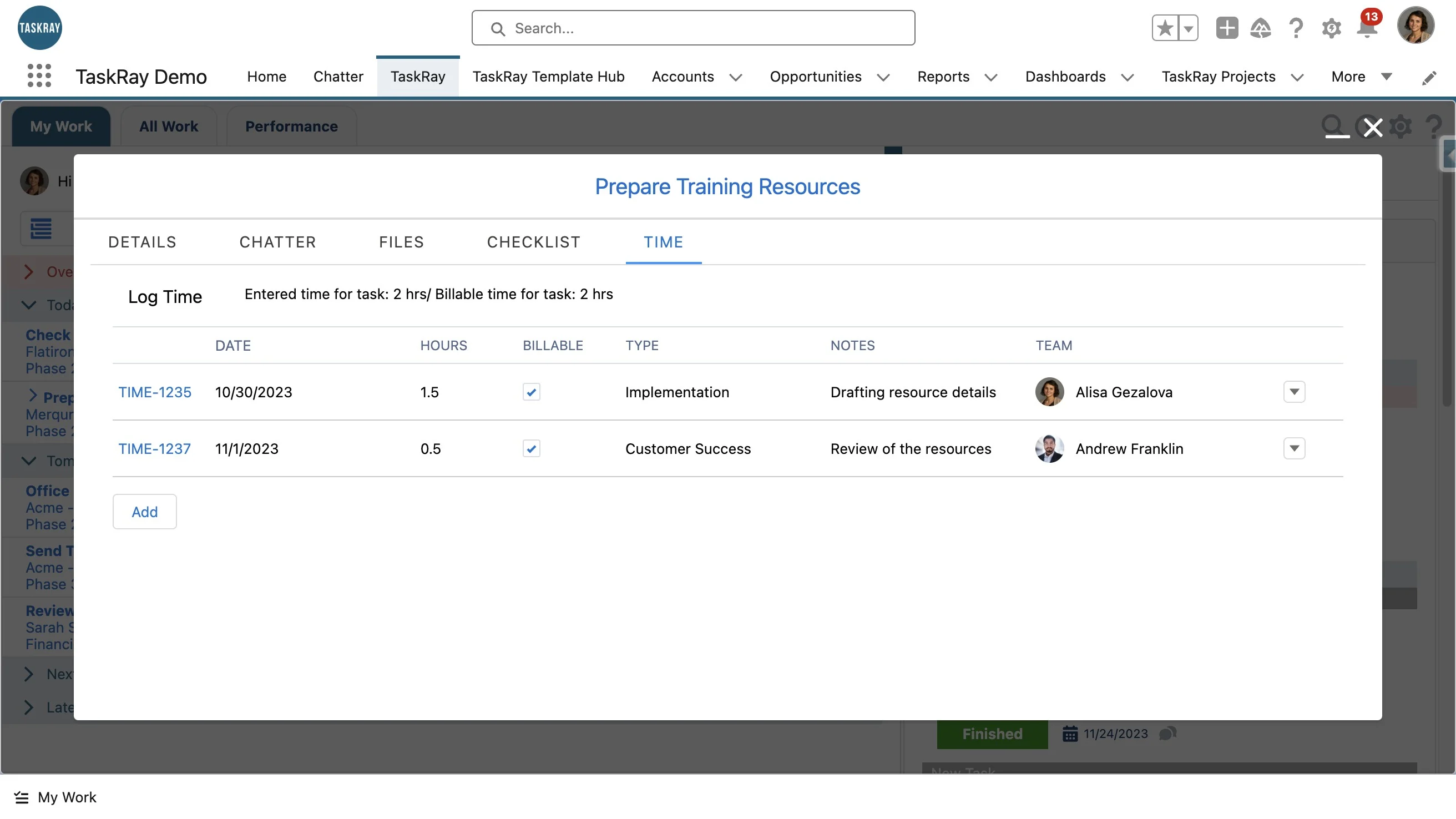Open the Setup gear icon

pos(1331,28)
